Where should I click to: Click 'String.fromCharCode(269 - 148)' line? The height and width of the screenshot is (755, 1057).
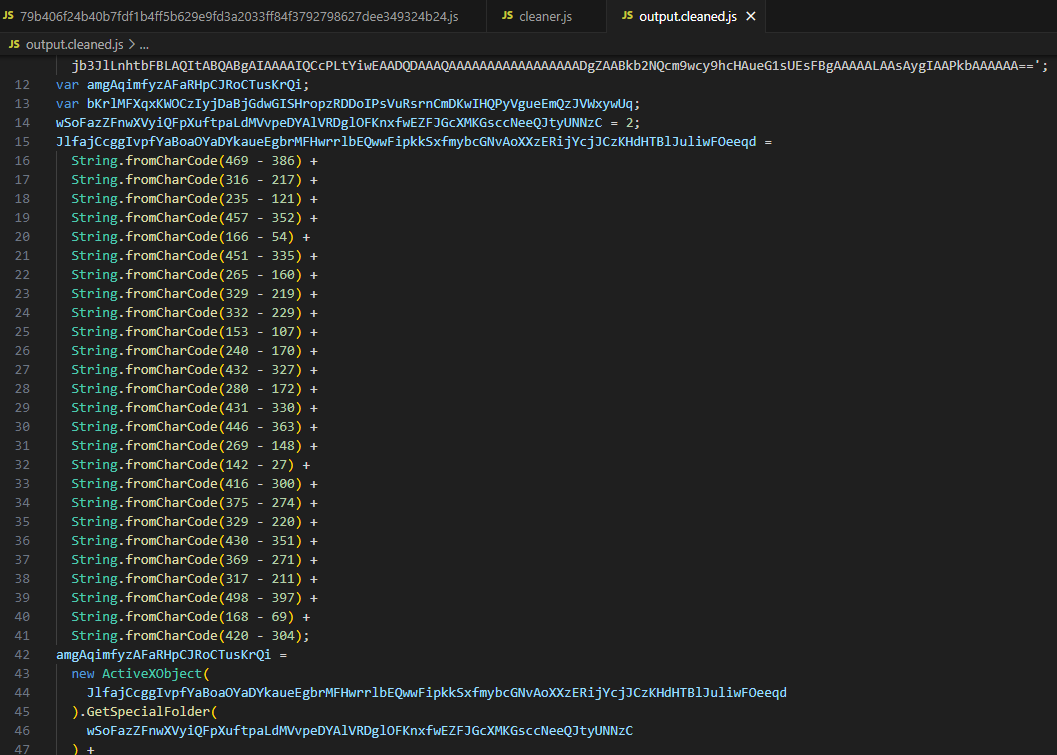tap(194, 446)
